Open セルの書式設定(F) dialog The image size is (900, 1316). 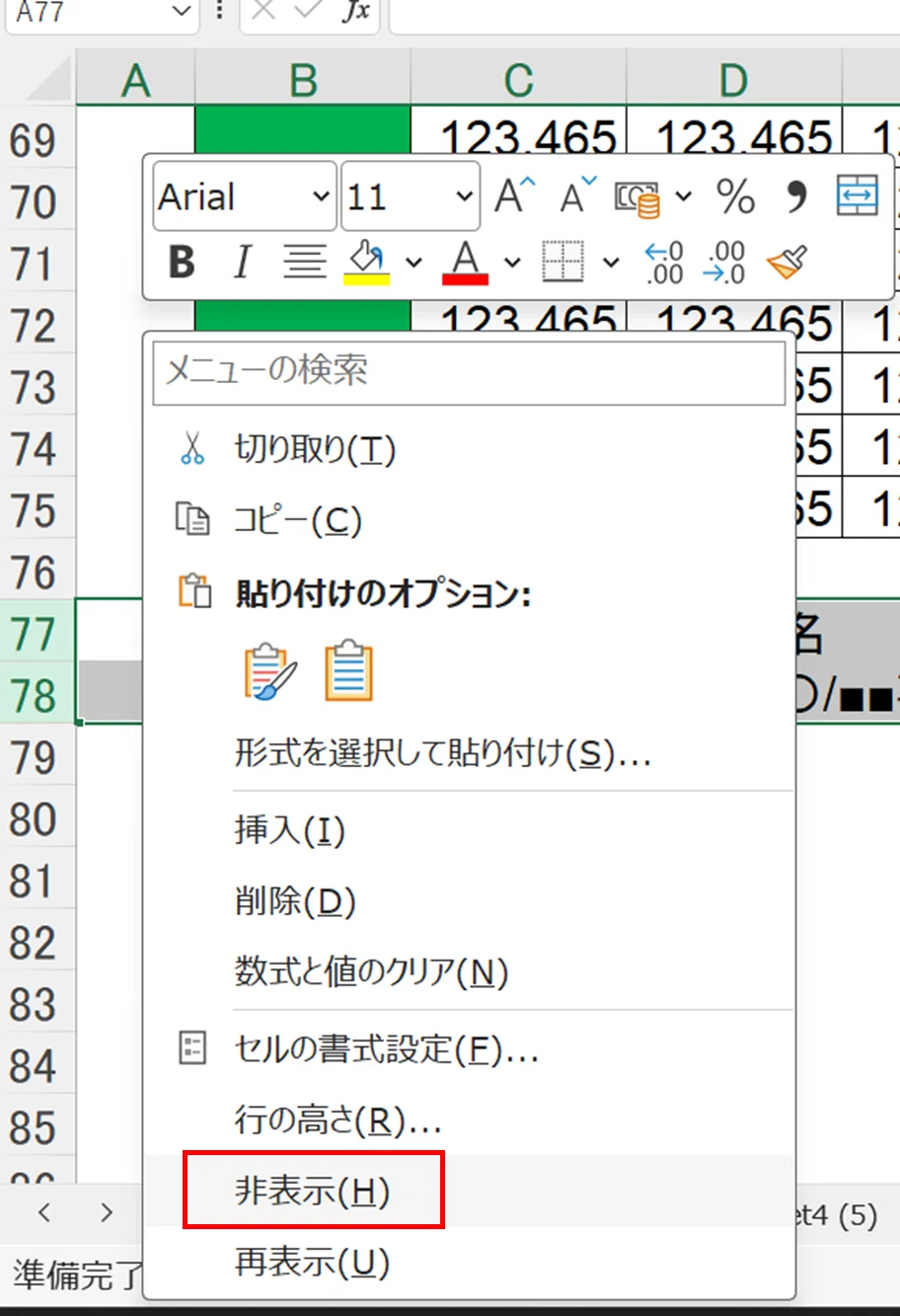[470, 1049]
